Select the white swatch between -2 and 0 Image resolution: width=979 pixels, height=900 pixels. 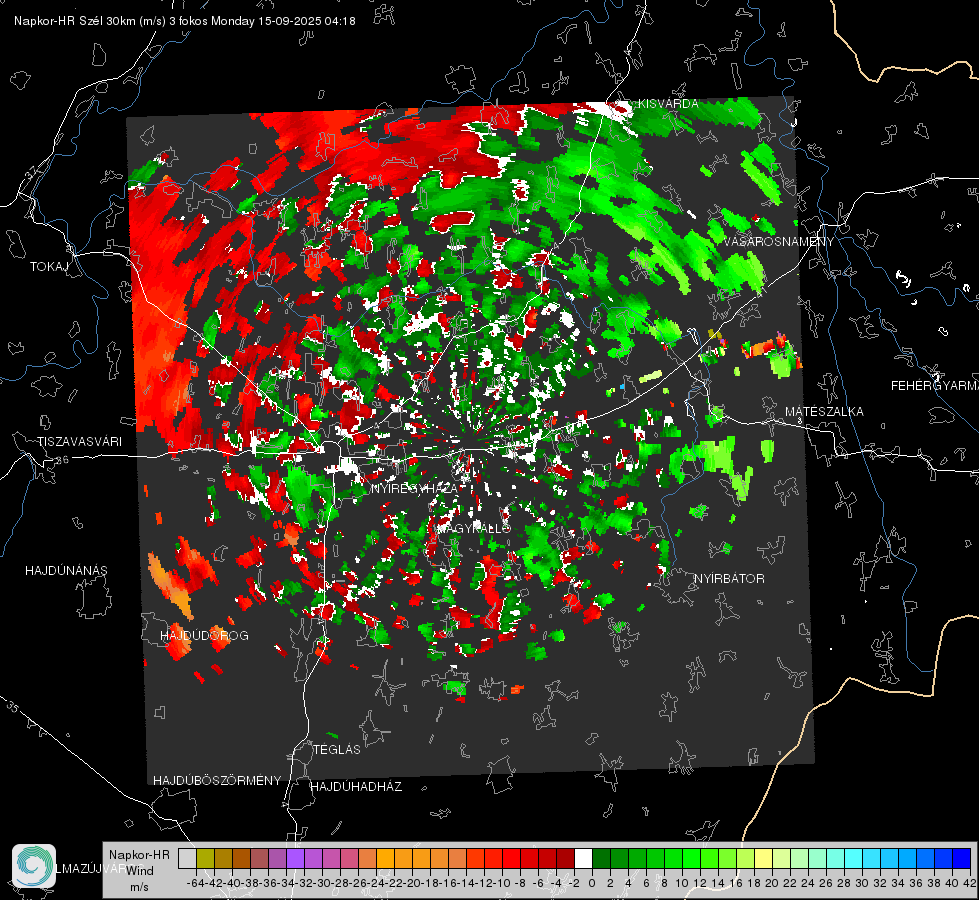pyautogui.click(x=583, y=858)
